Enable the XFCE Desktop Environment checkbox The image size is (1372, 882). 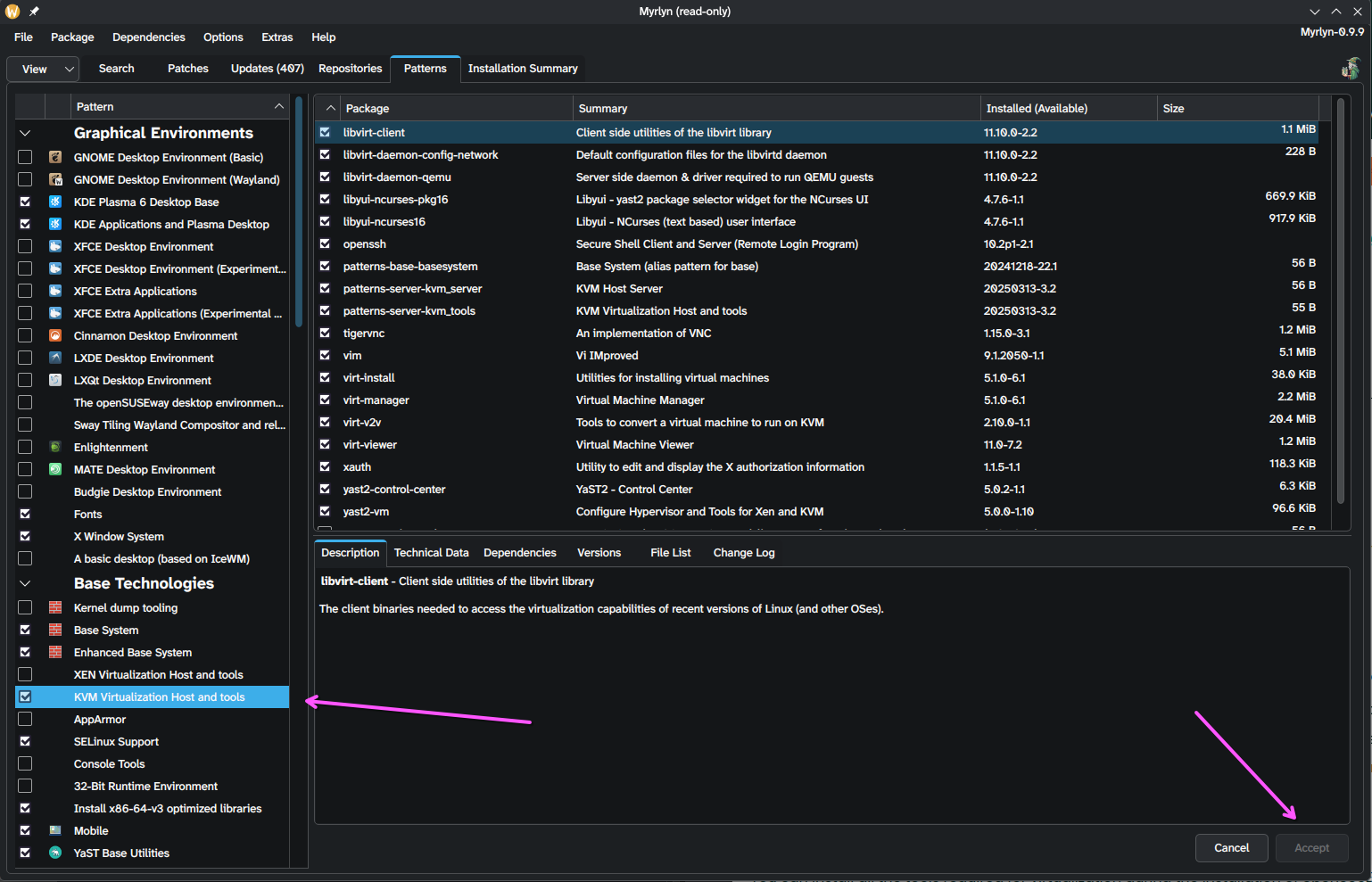click(25, 246)
